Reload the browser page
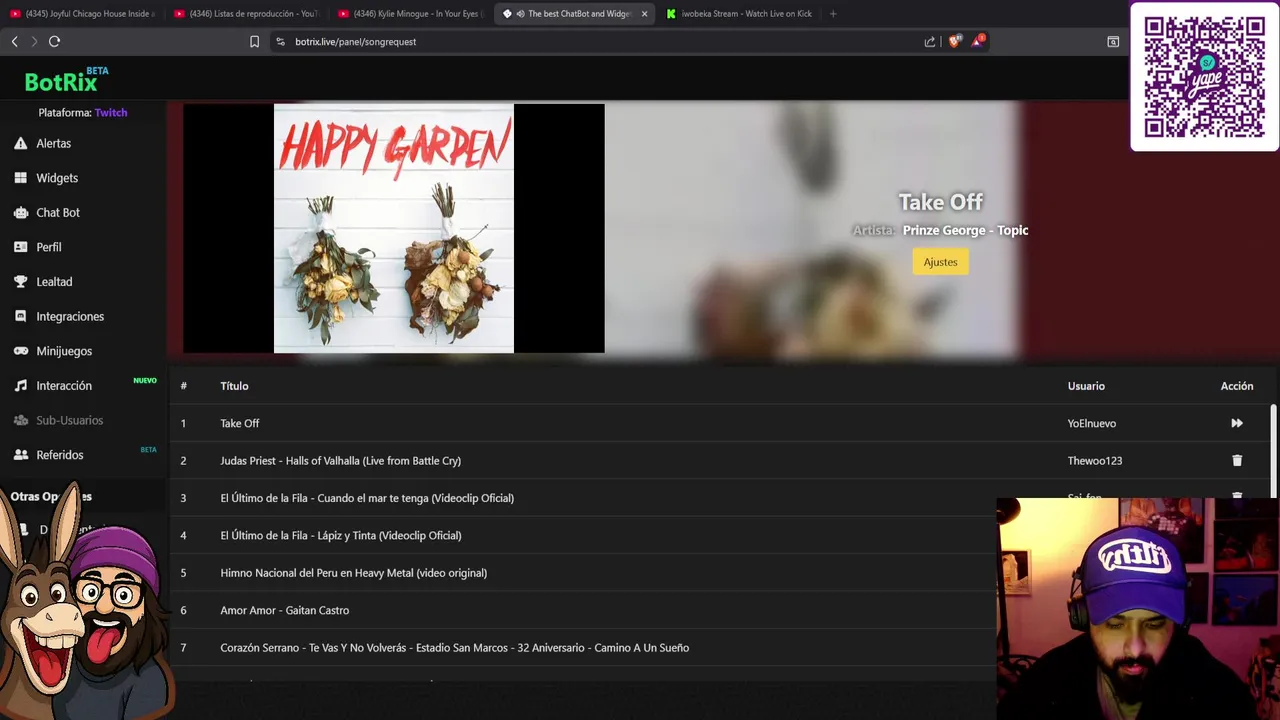 click(x=54, y=42)
